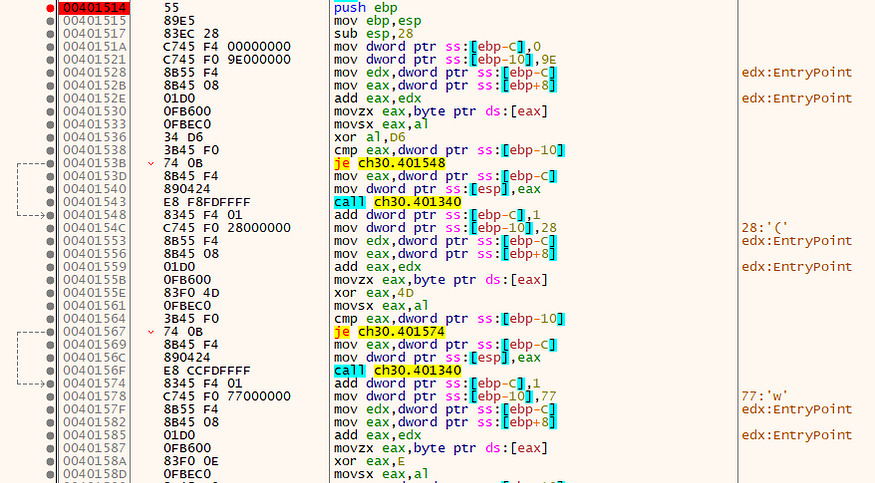
Task: Select opcode bytes 83EC 28
Action: click(191, 34)
